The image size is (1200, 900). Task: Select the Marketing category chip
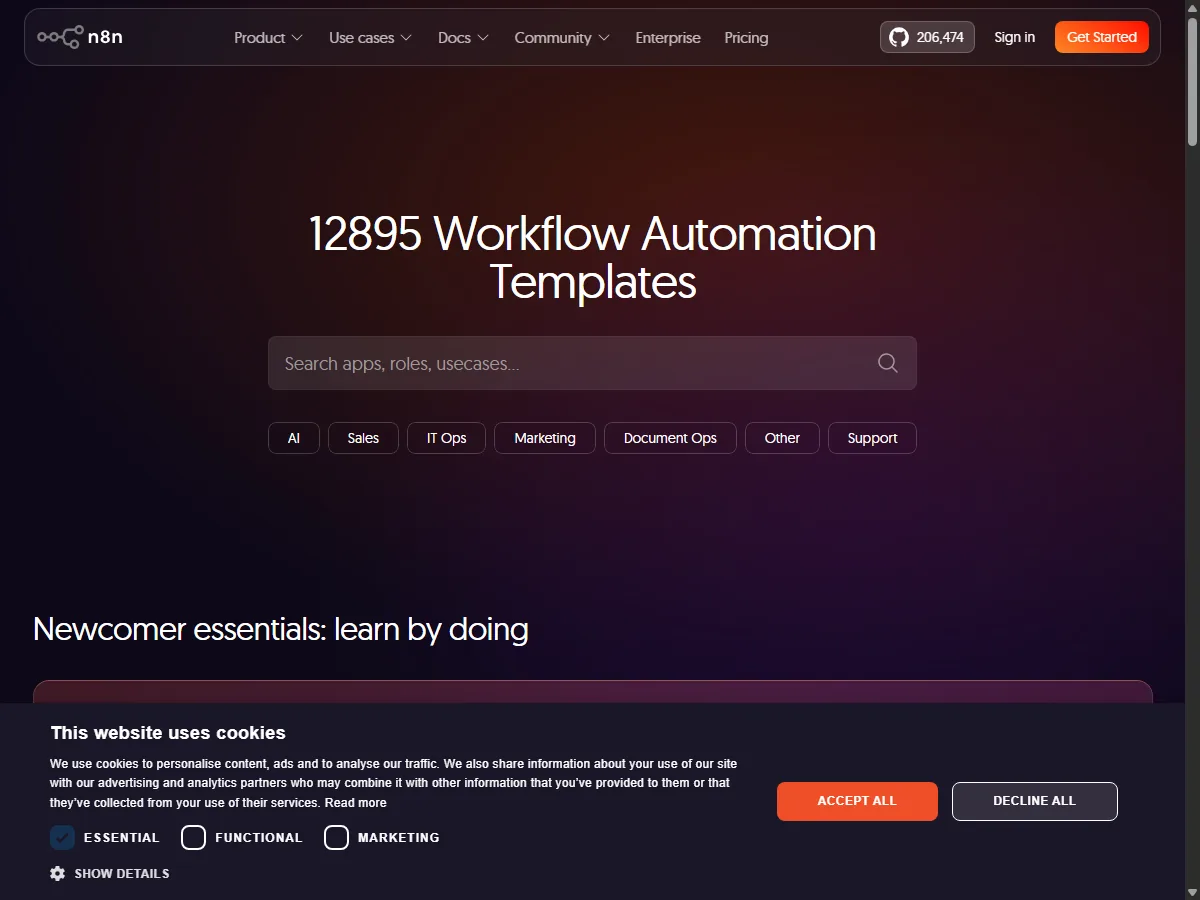545,438
